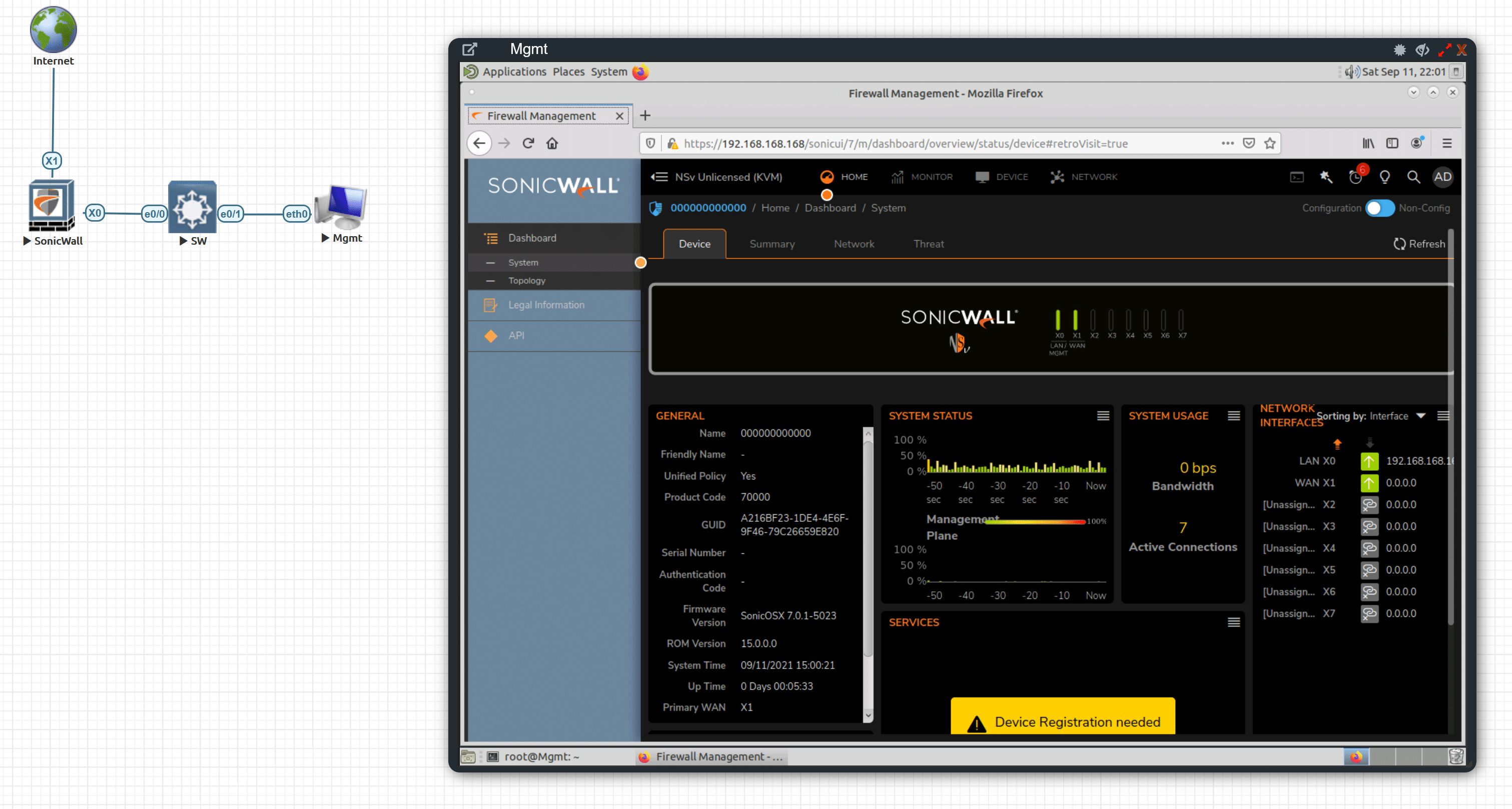Click the SonicWall search magnifier icon
The image size is (1512, 809).
[x=1413, y=177]
